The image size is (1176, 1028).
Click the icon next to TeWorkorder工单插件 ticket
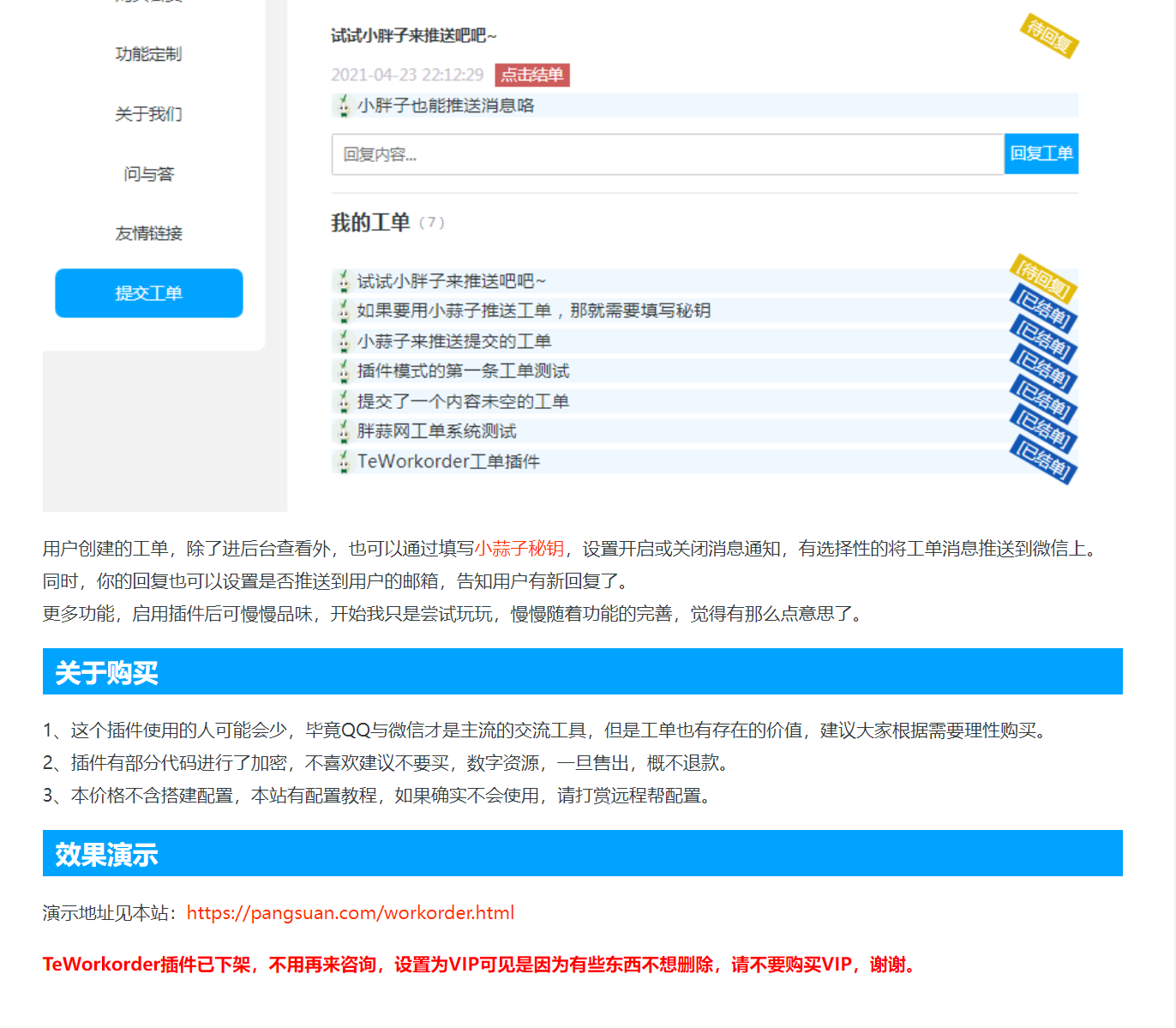click(344, 461)
